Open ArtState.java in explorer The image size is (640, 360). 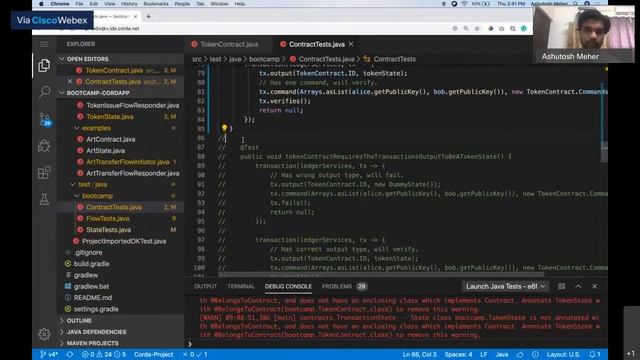[105, 151]
